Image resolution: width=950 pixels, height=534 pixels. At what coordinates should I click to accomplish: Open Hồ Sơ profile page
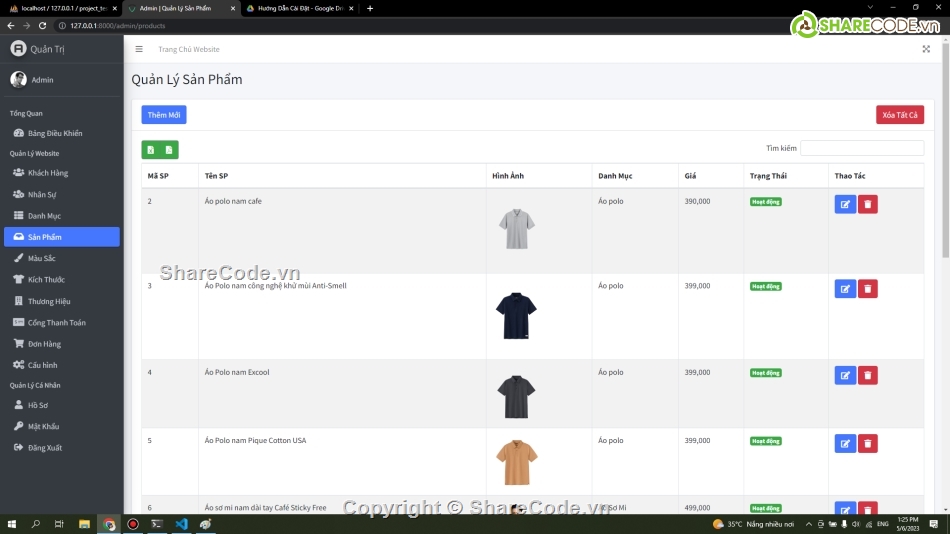click(x=62, y=405)
